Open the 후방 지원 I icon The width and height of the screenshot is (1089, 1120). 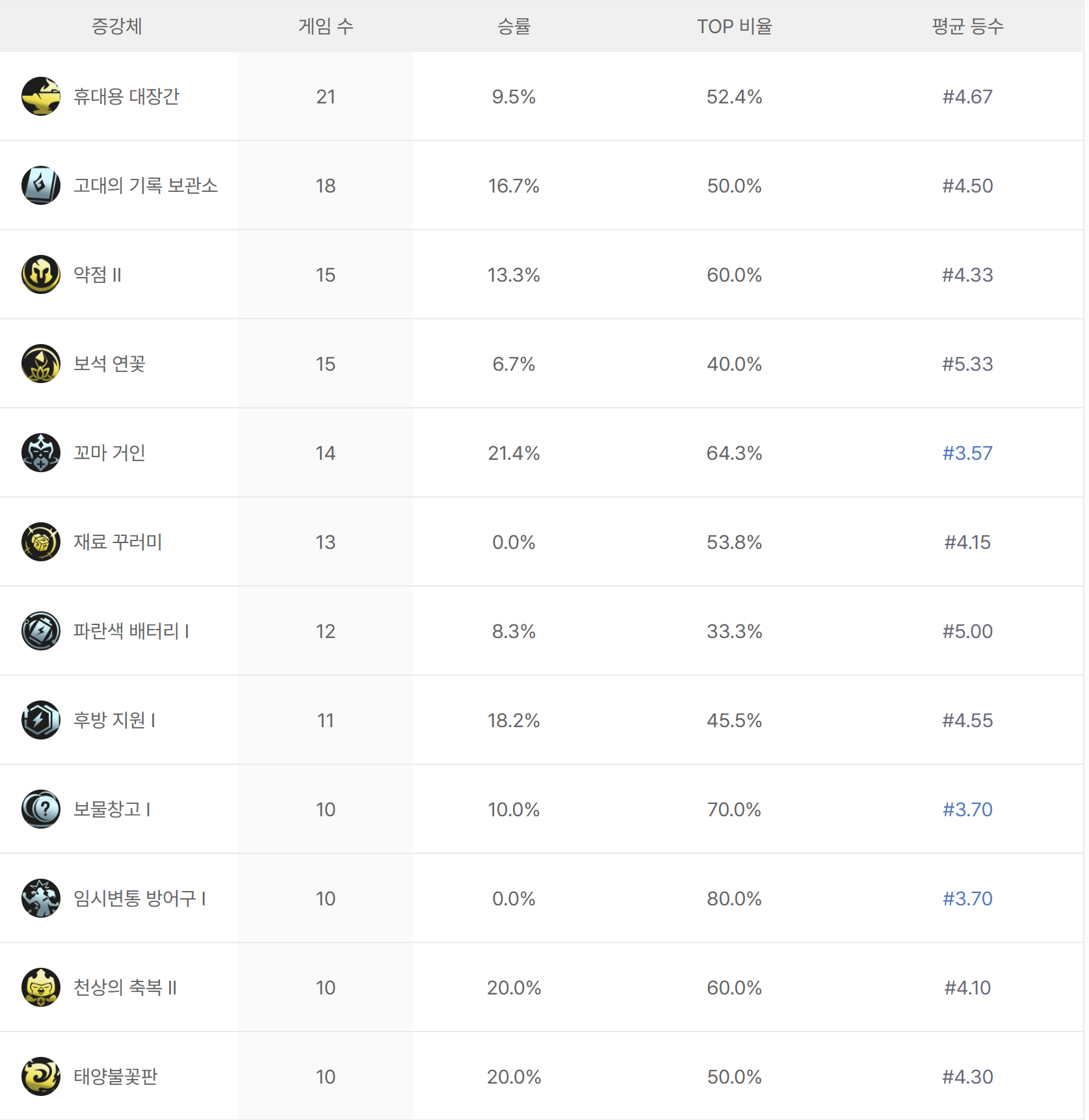(41, 720)
